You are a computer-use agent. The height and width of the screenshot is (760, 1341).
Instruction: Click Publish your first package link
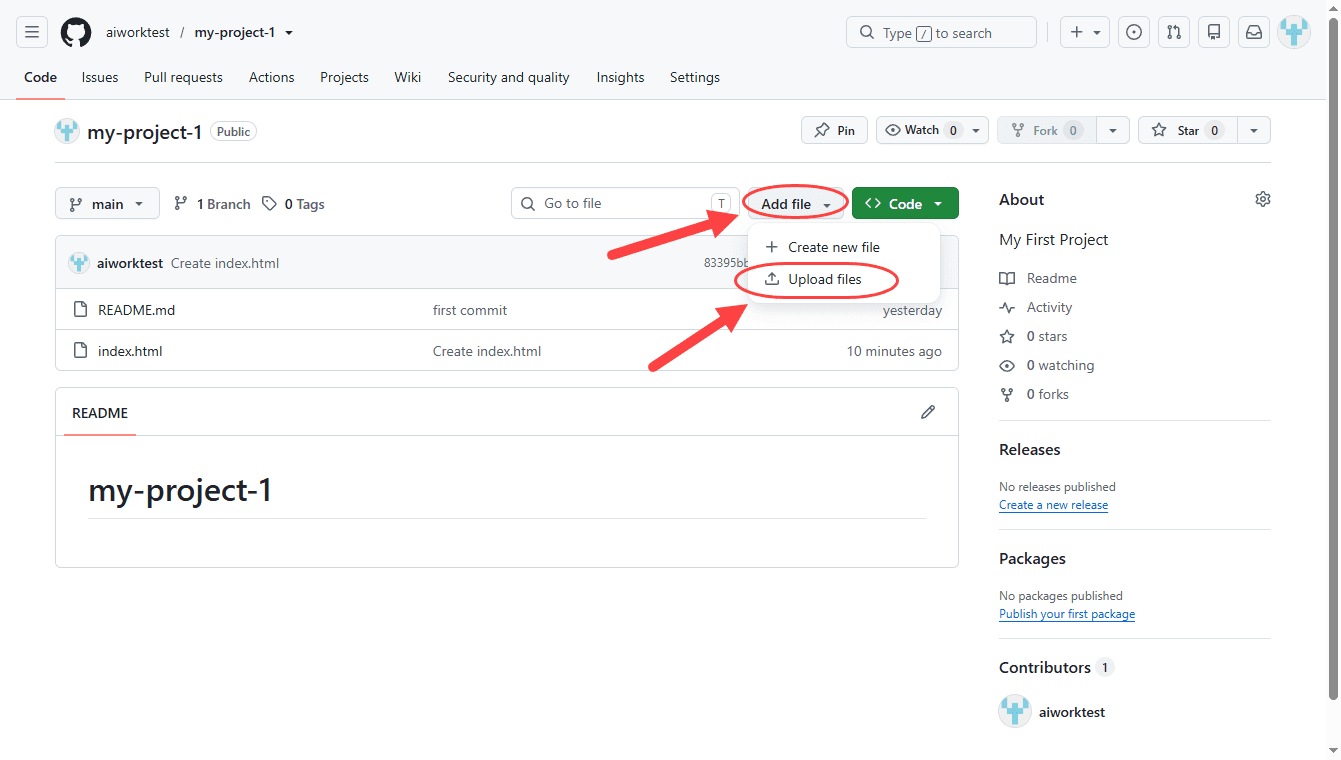1067,614
